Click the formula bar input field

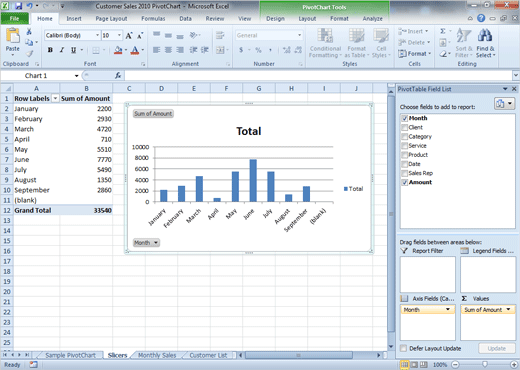point(318,76)
